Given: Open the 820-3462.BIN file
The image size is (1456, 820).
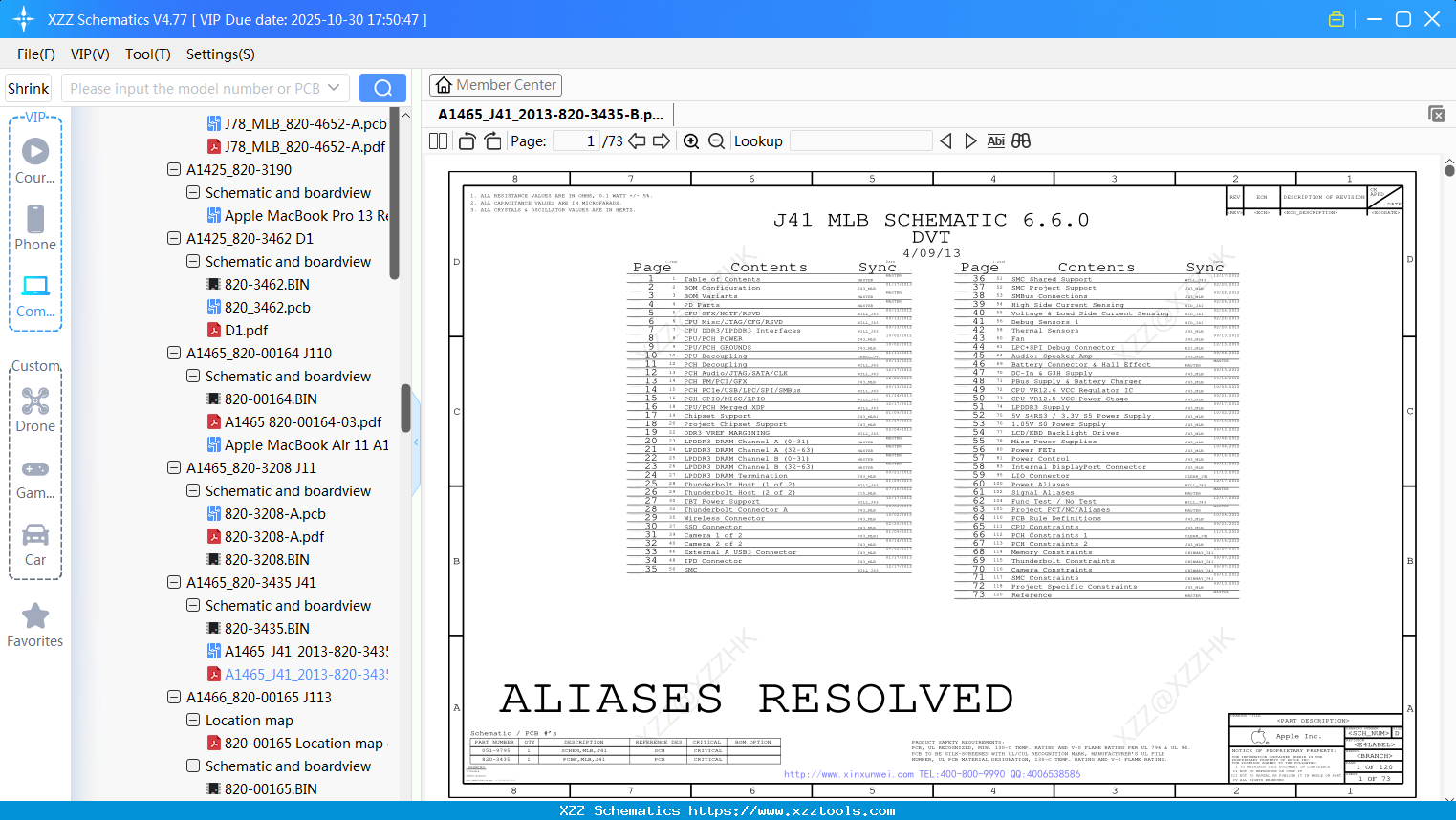Looking at the screenshot, I should [258, 285].
